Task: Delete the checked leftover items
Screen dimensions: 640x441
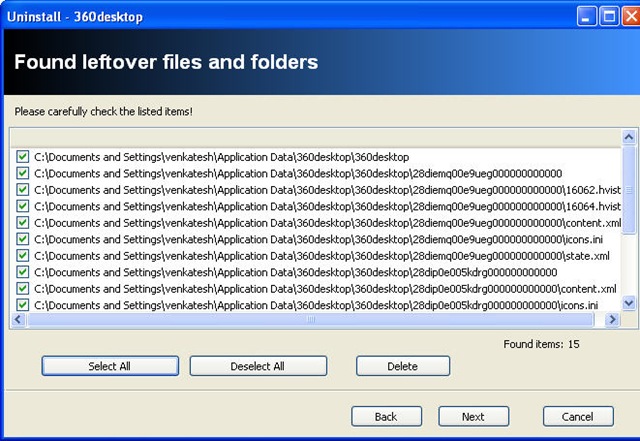Action: pos(403,366)
